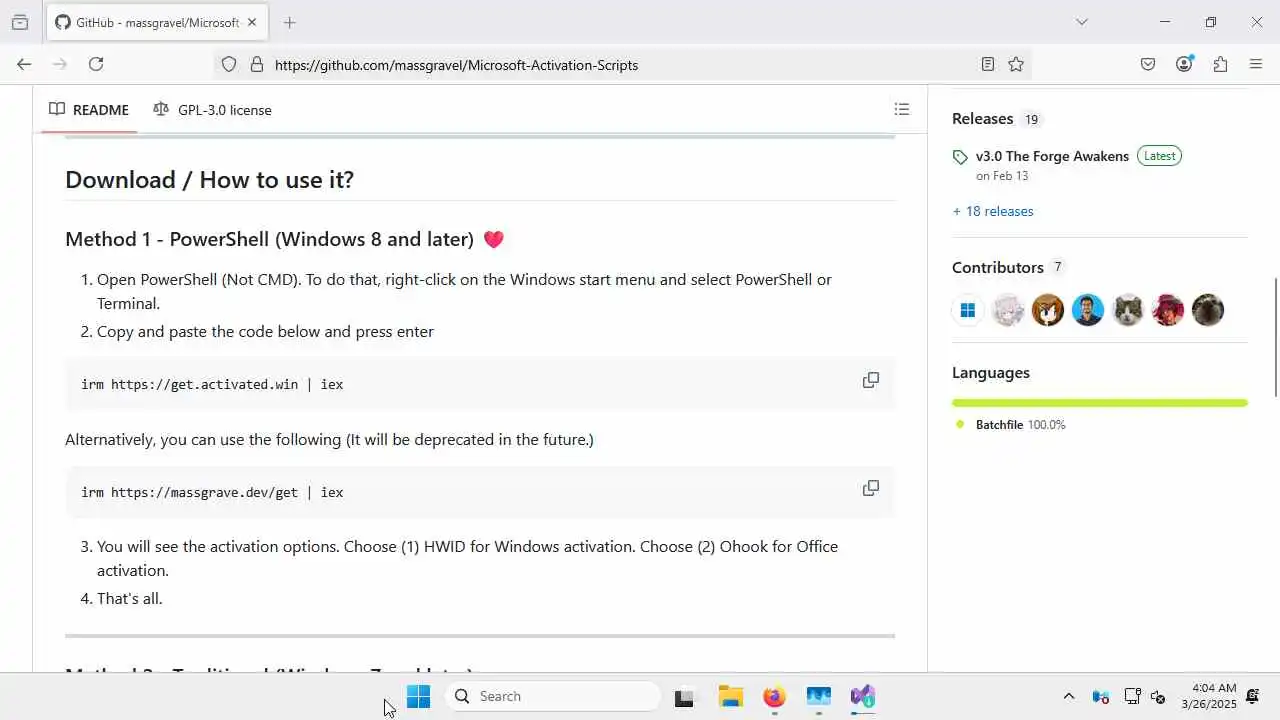The width and height of the screenshot is (1280, 720).
Task: Open the network display tray icon
Action: click(x=1132, y=696)
